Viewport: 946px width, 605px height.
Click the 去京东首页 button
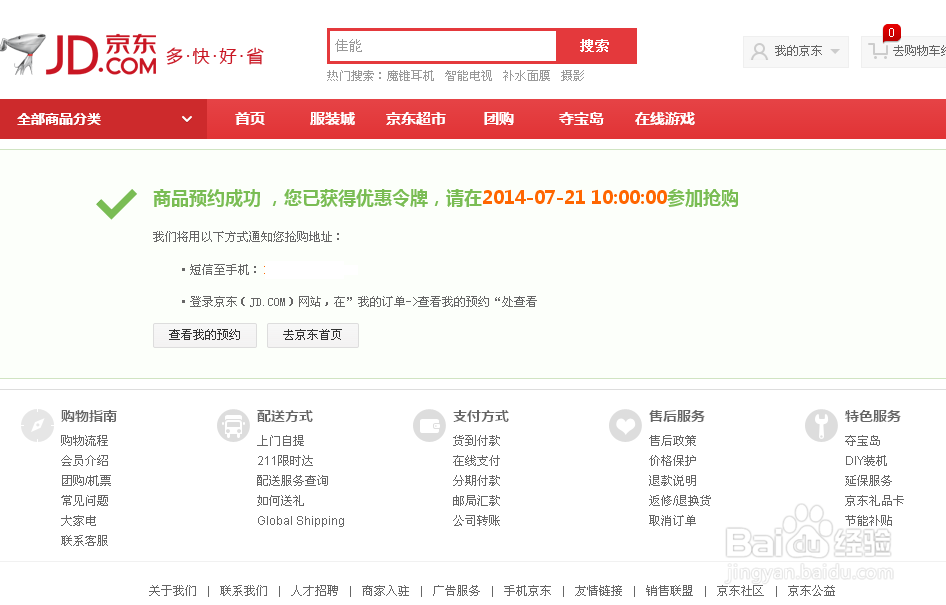point(313,335)
